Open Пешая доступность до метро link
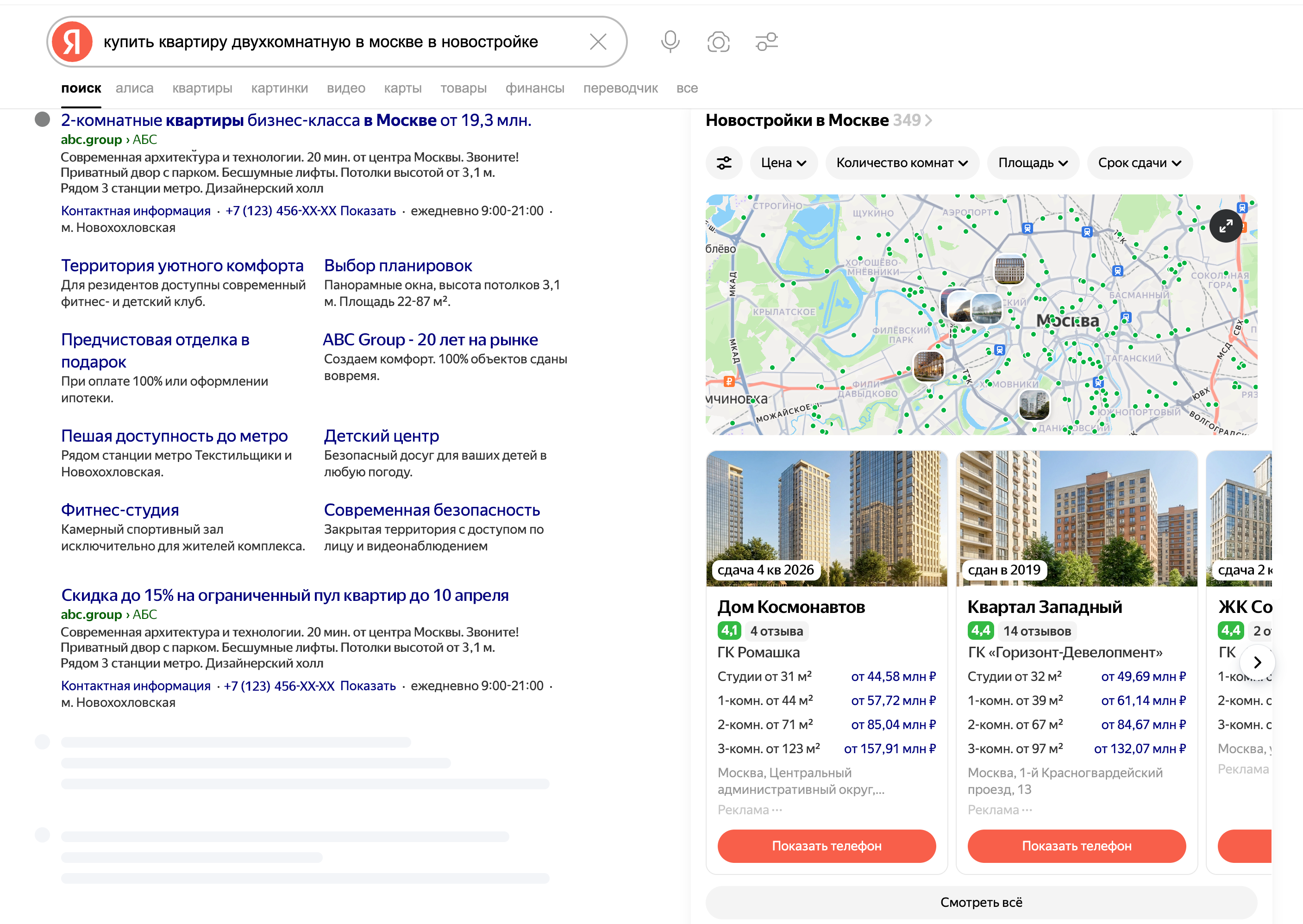Screen dimensions: 1303x924 [174, 436]
